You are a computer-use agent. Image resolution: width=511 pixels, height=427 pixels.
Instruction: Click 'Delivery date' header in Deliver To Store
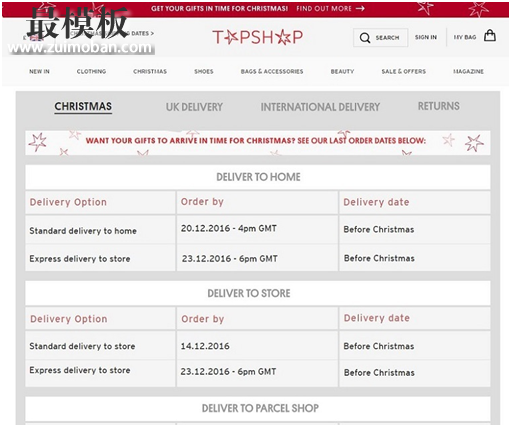tap(377, 318)
